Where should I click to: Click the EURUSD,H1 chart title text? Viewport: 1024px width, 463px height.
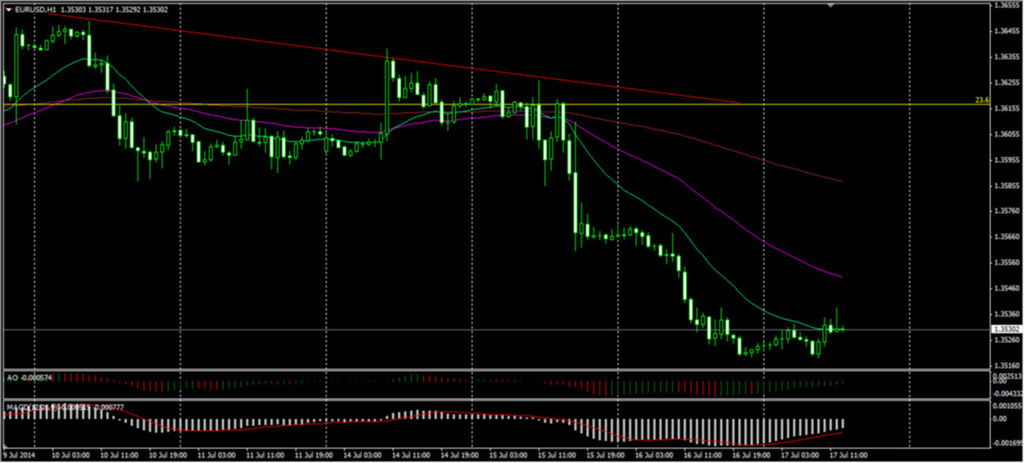tap(34, 10)
